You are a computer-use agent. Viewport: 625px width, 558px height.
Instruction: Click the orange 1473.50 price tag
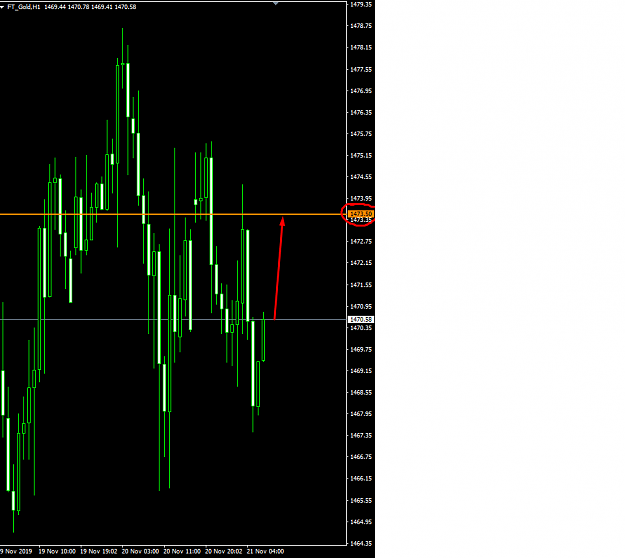361,214
